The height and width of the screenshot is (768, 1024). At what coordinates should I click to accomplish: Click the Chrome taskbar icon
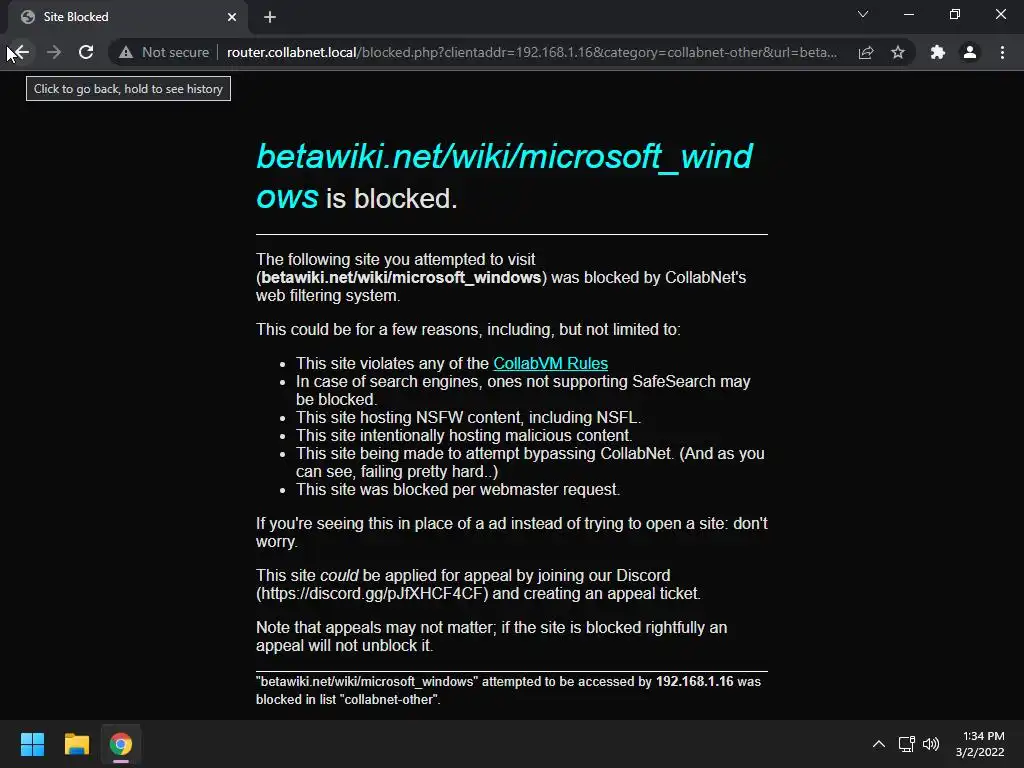tap(121, 744)
